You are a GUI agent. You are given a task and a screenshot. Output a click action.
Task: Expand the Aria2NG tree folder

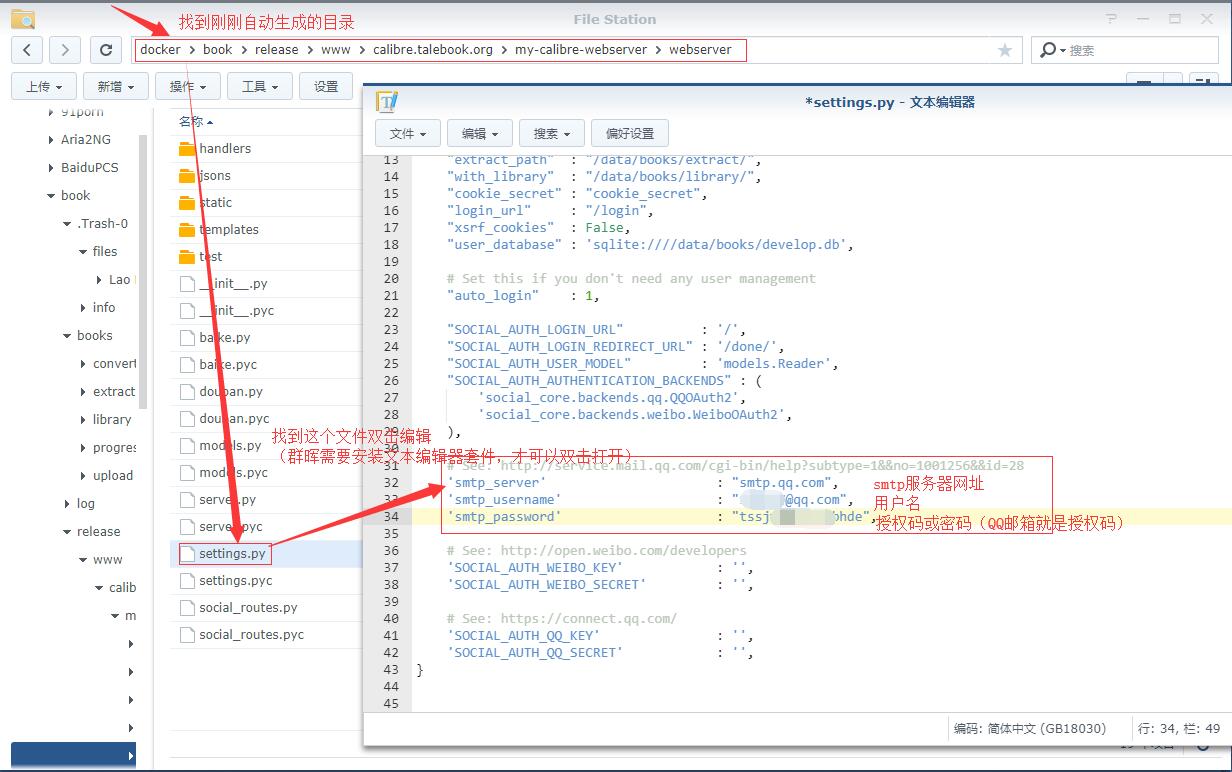[51, 140]
